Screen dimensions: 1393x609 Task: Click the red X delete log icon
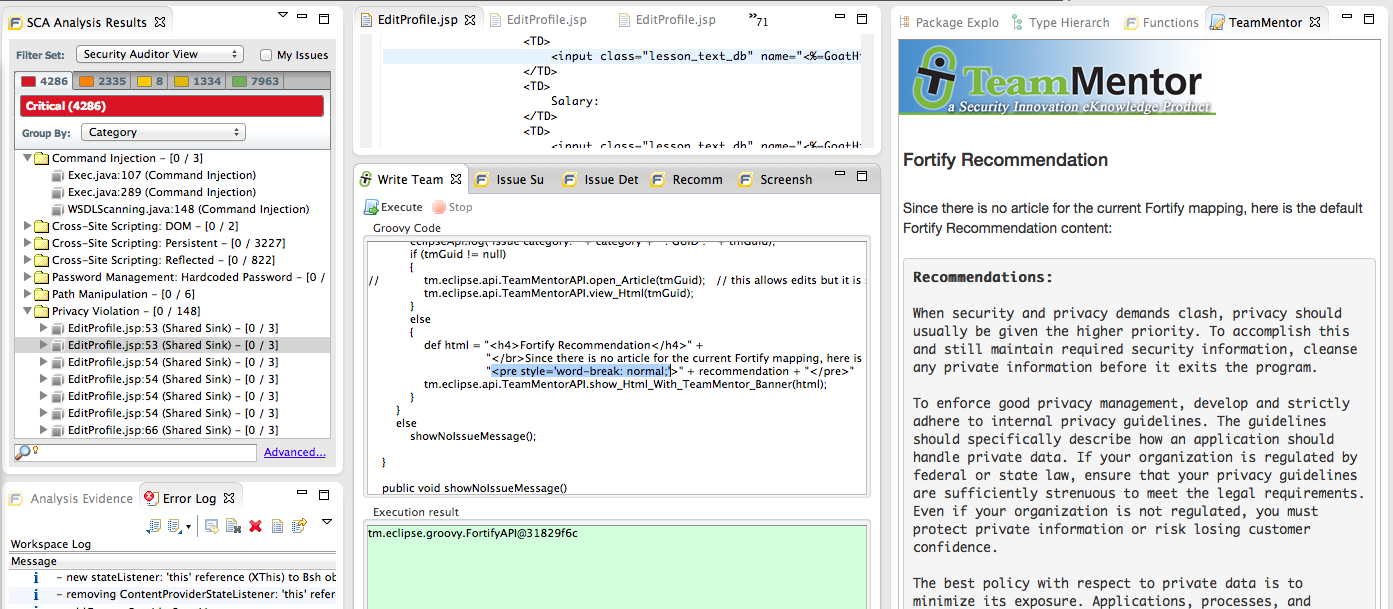pyautogui.click(x=255, y=526)
